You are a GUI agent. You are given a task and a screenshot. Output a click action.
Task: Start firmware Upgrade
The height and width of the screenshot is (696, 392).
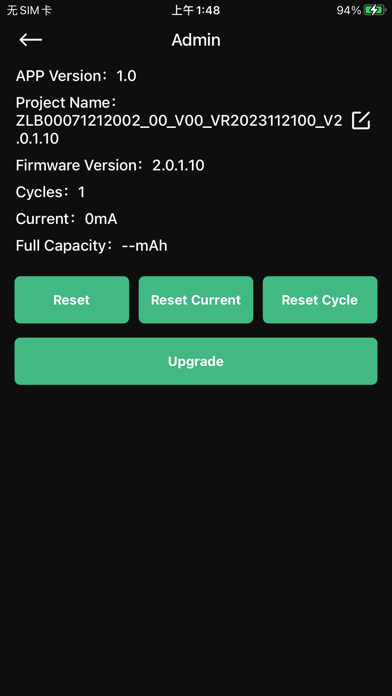[196, 361]
